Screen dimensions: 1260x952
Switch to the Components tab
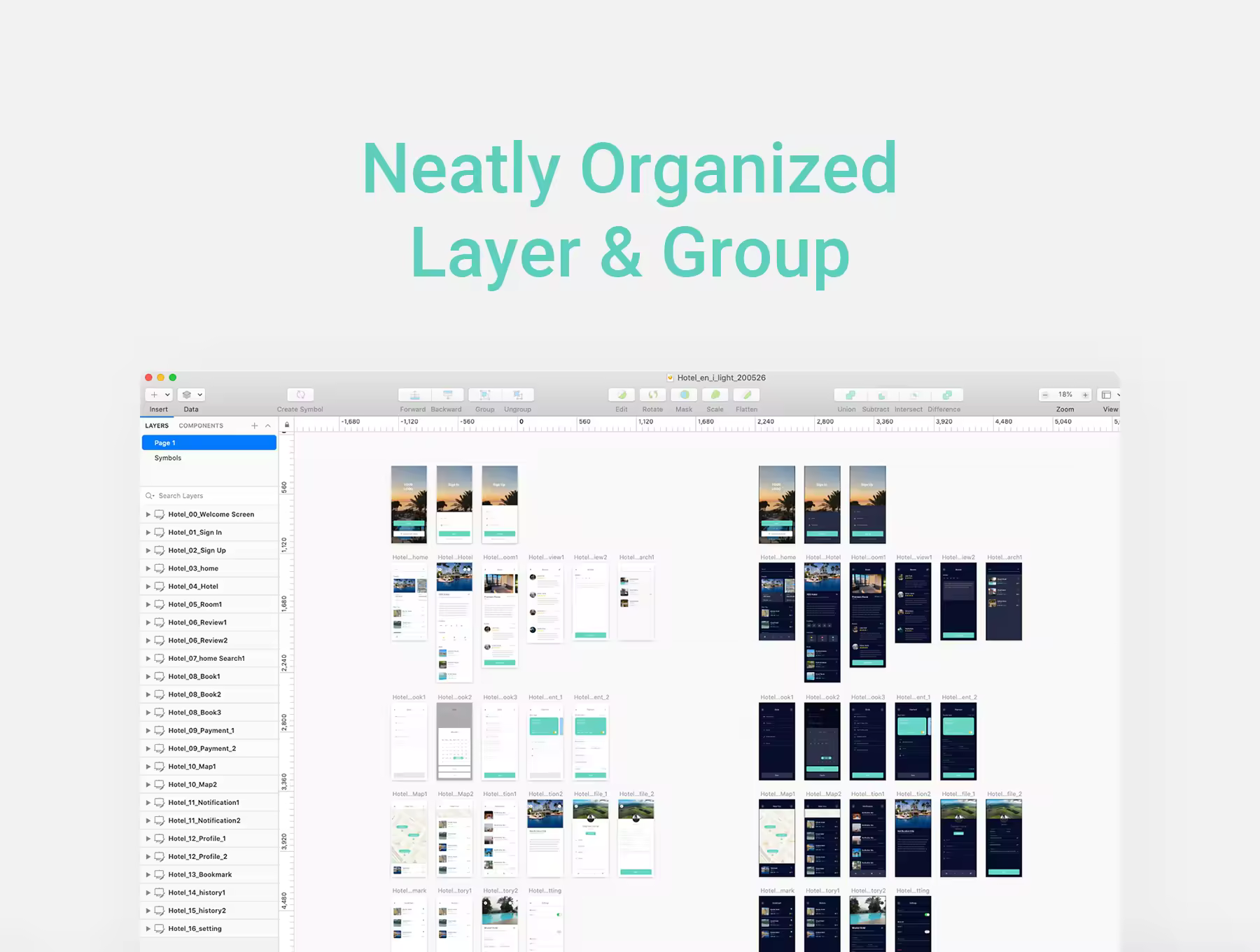(201, 426)
